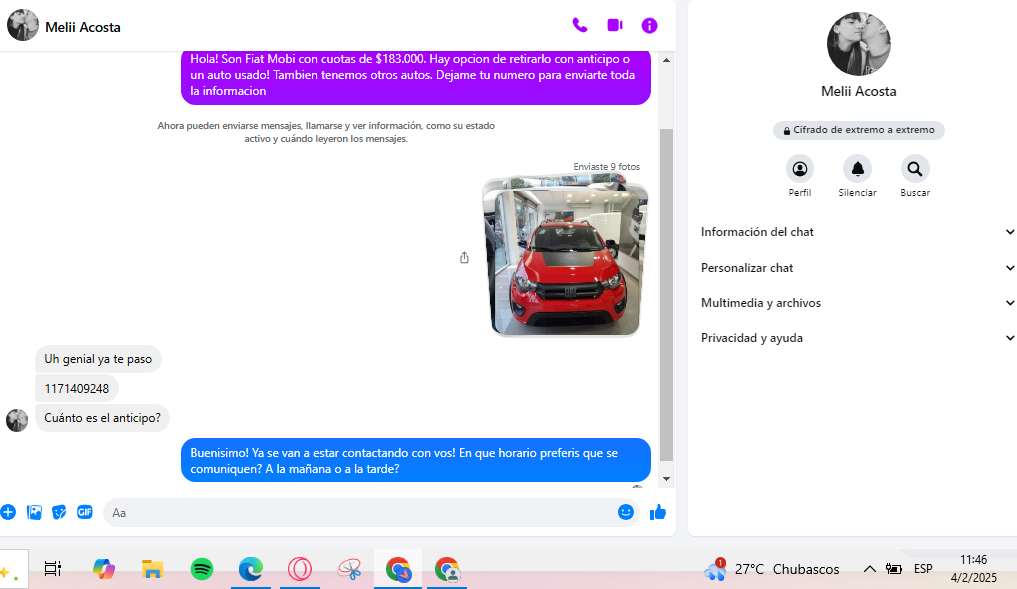The height and width of the screenshot is (589, 1017).
Task: Open Spotify from the taskbar
Action: [x=202, y=569]
